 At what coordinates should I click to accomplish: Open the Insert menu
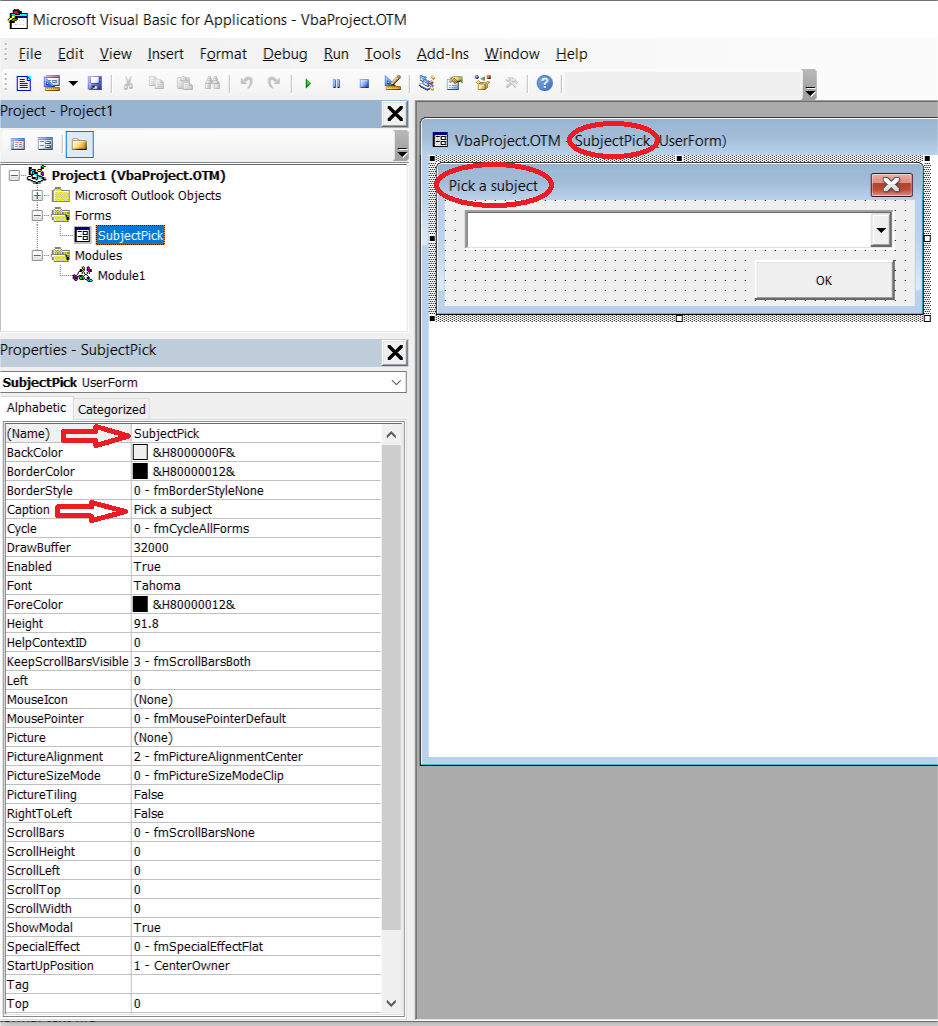tap(165, 54)
